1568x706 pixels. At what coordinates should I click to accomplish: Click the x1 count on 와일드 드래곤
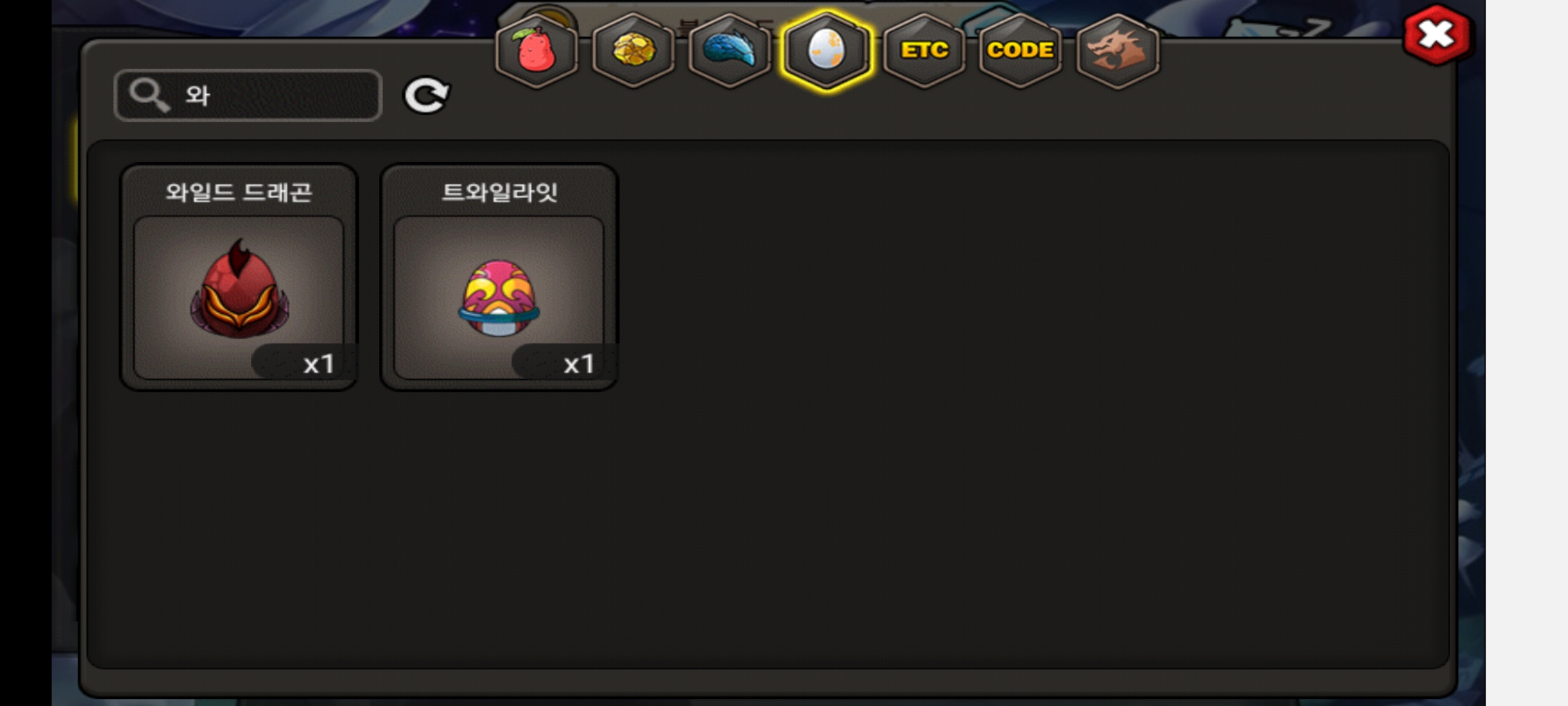pyautogui.click(x=319, y=364)
